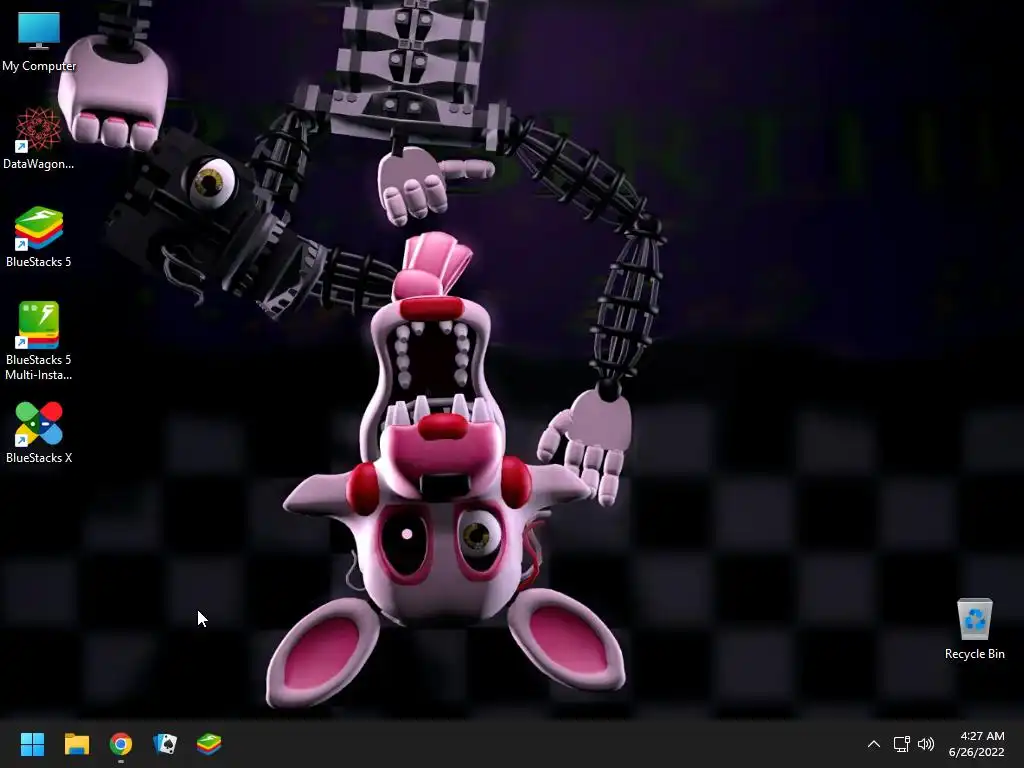The width and height of the screenshot is (1024, 768).
Task: Open the volume speaker tray icon
Action: [925, 744]
